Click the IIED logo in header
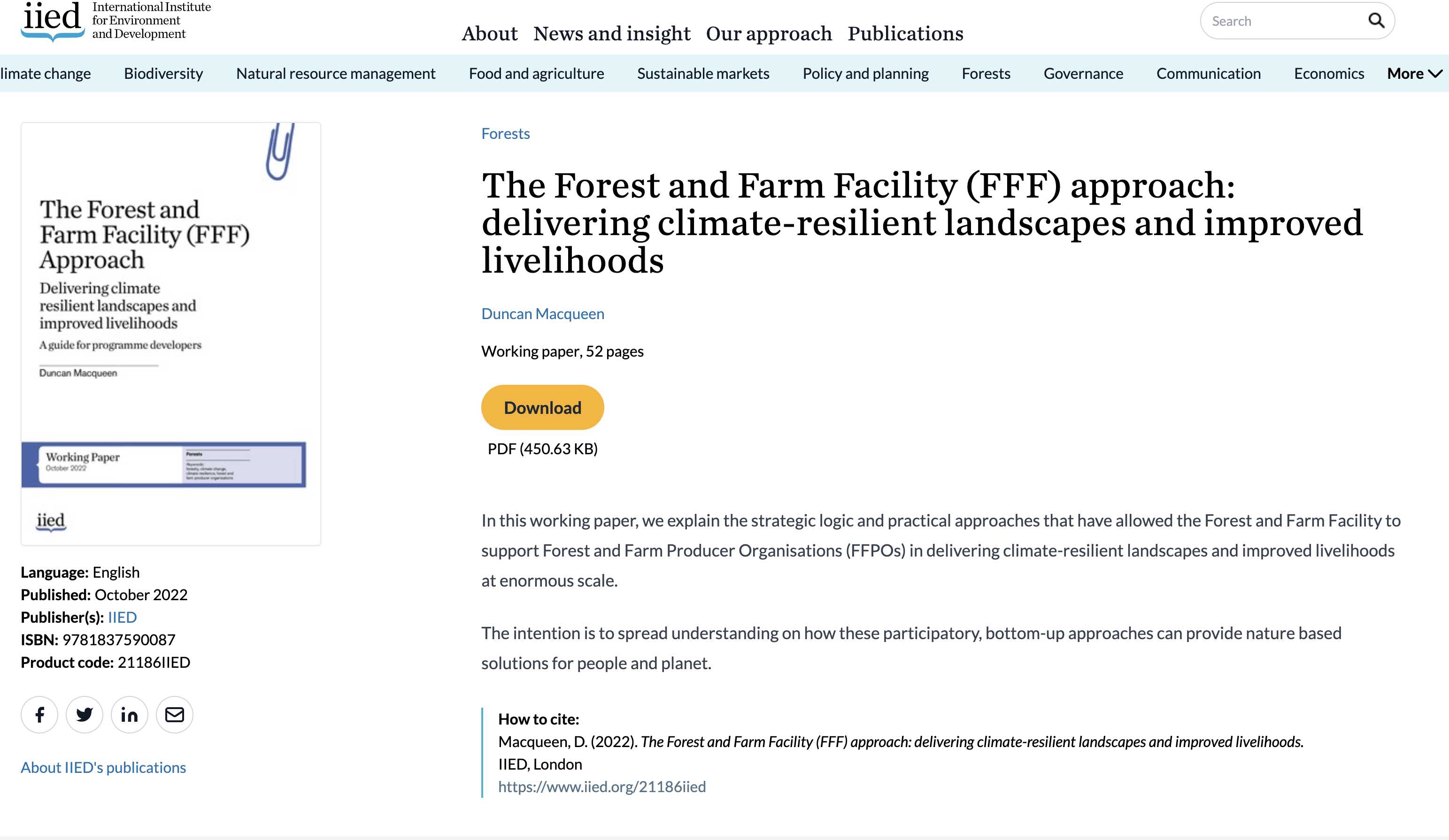Image resolution: width=1449 pixels, height=840 pixels. (x=115, y=21)
